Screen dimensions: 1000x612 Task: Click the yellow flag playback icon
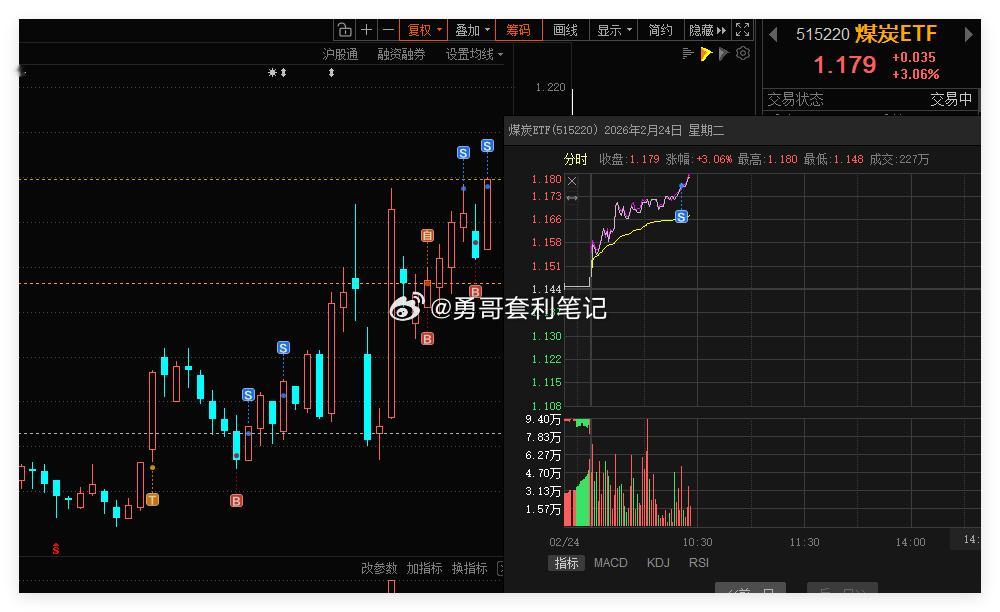(x=705, y=52)
